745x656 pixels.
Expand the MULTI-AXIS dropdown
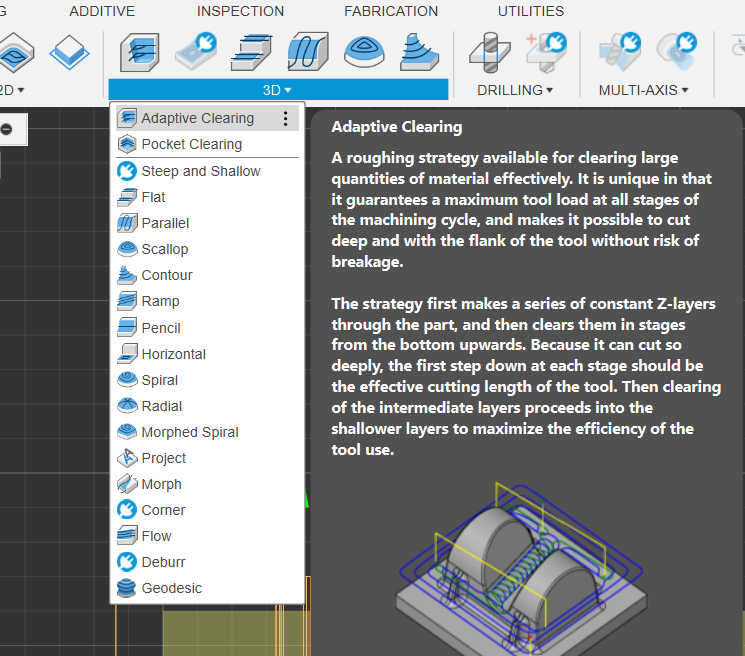[643, 90]
